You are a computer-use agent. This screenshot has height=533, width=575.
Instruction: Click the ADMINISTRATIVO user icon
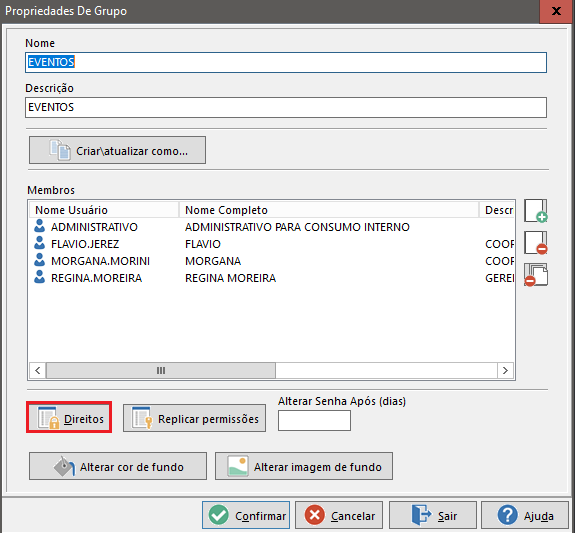[39, 226]
